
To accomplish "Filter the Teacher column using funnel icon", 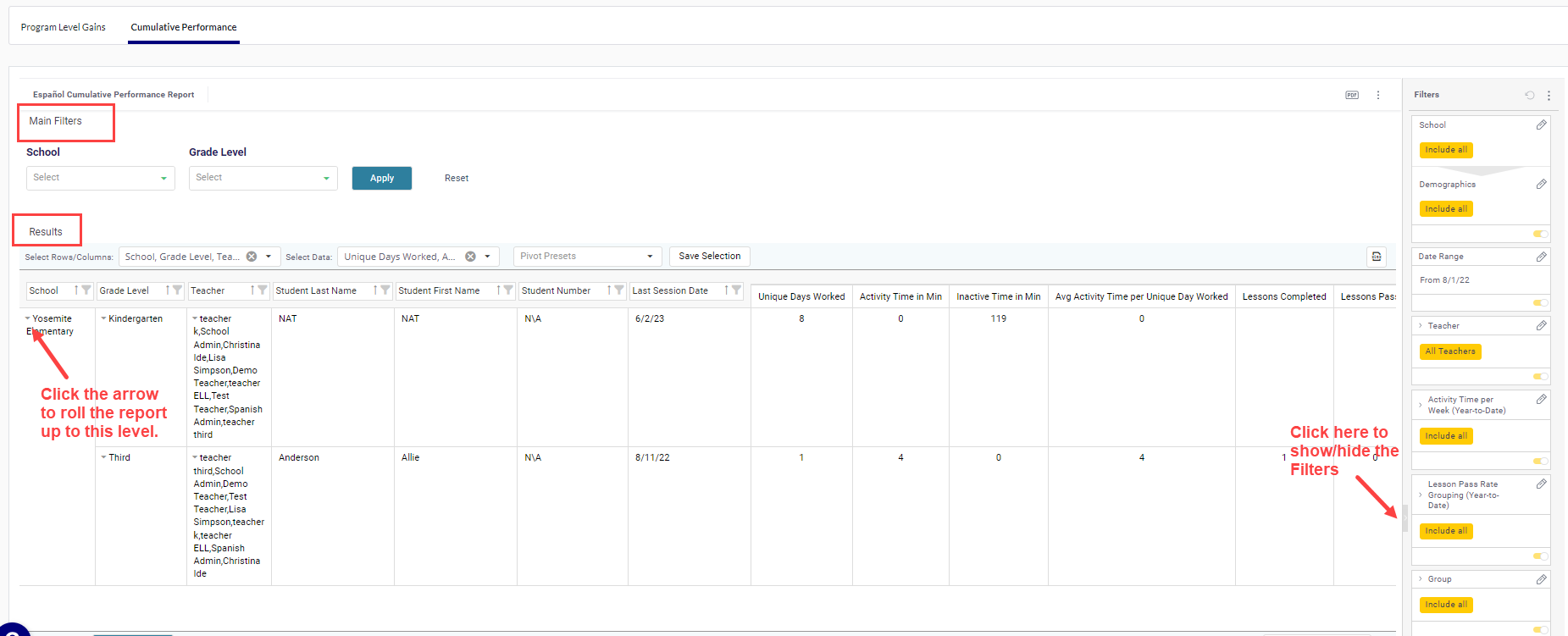I will pos(263,290).
